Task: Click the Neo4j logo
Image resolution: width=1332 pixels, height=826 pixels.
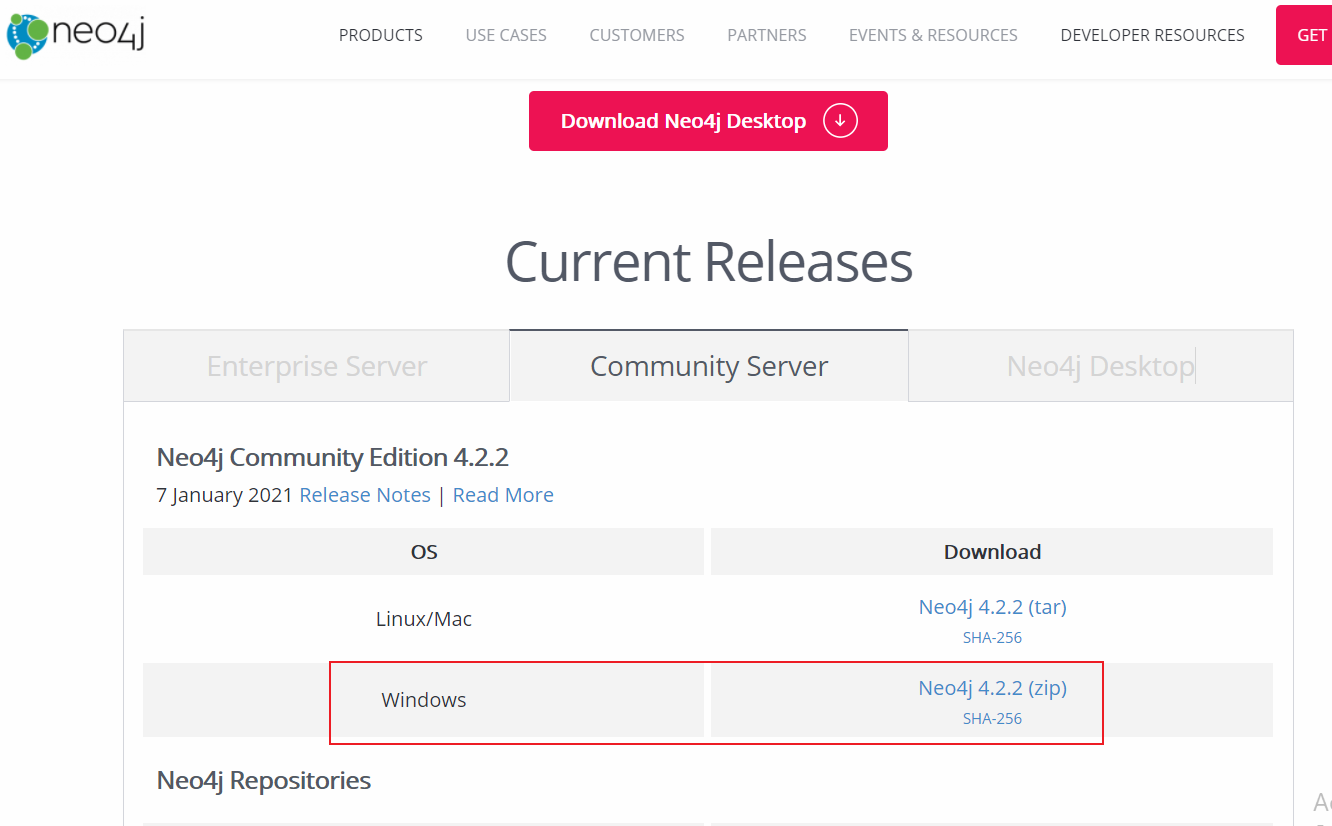Action: (x=76, y=34)
